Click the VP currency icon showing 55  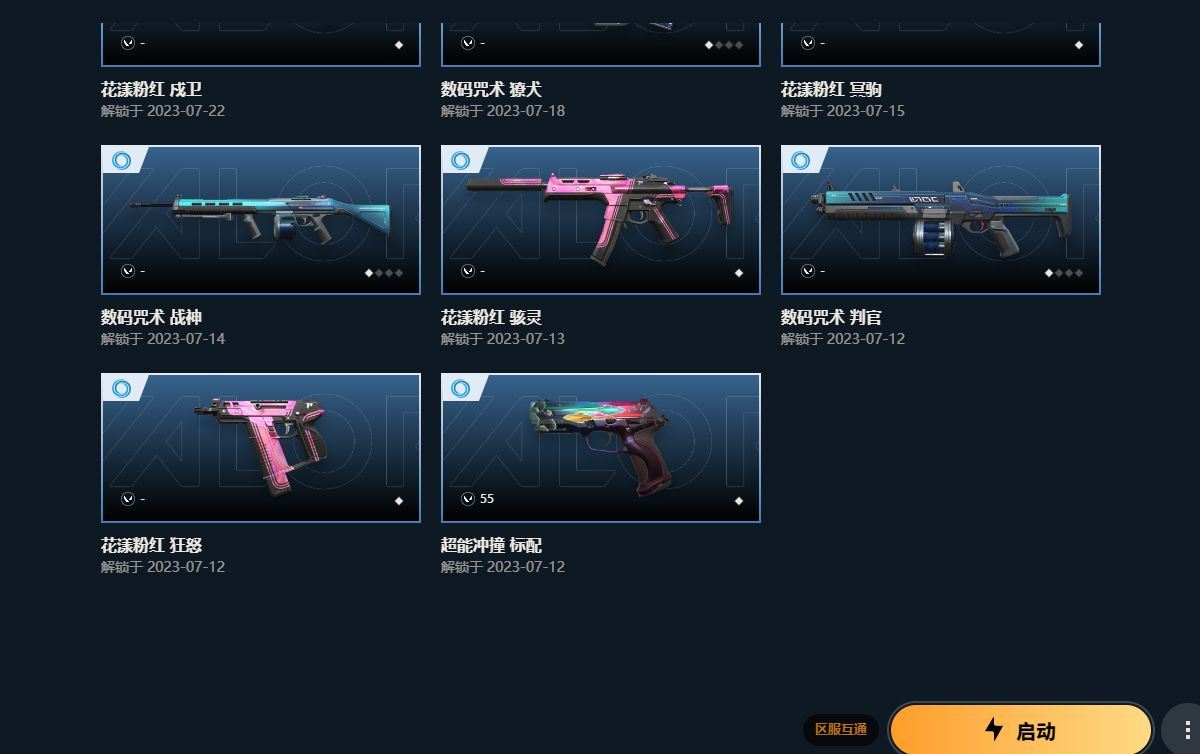468,499
